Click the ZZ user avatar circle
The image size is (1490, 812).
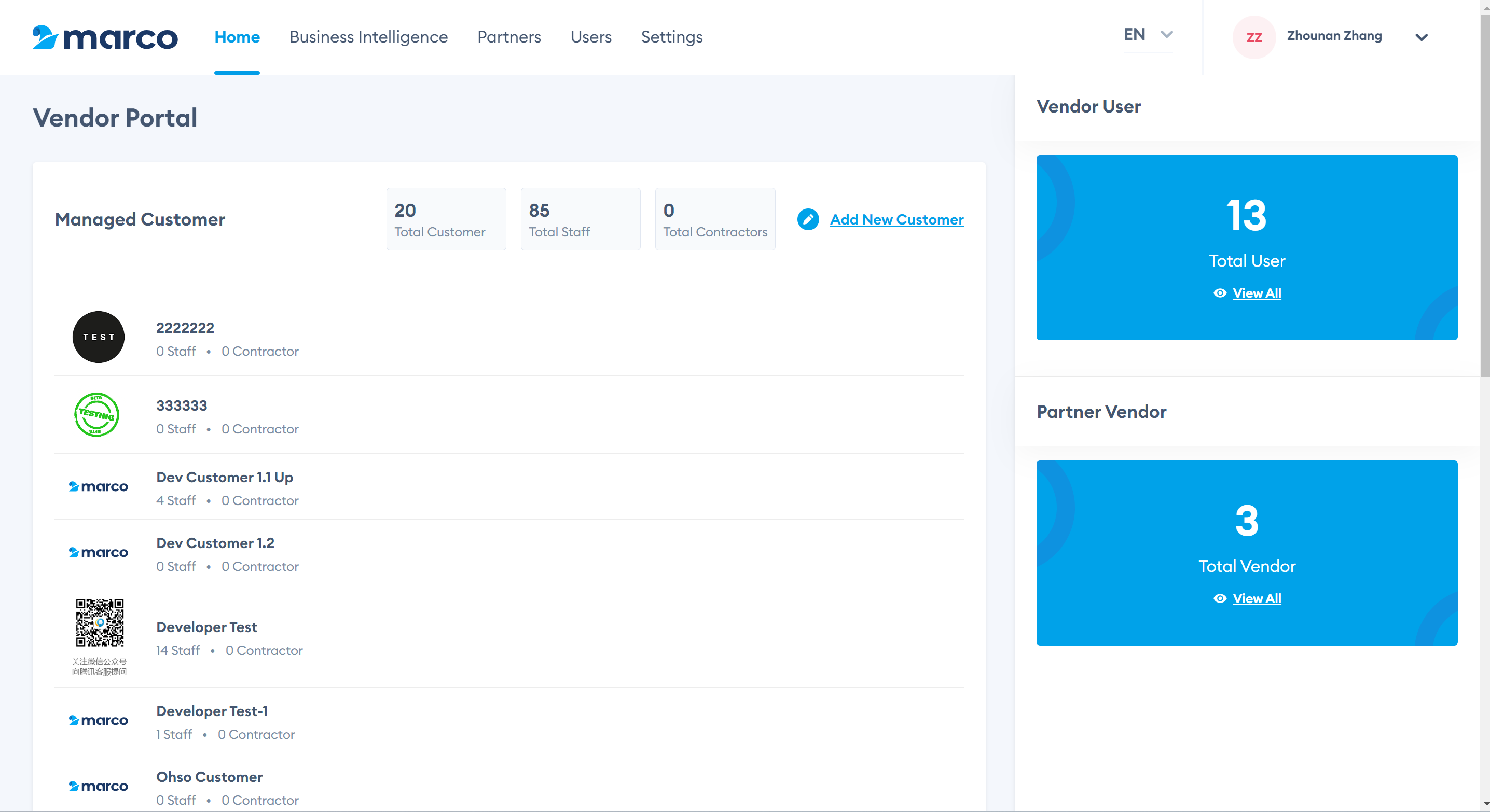1253,37
